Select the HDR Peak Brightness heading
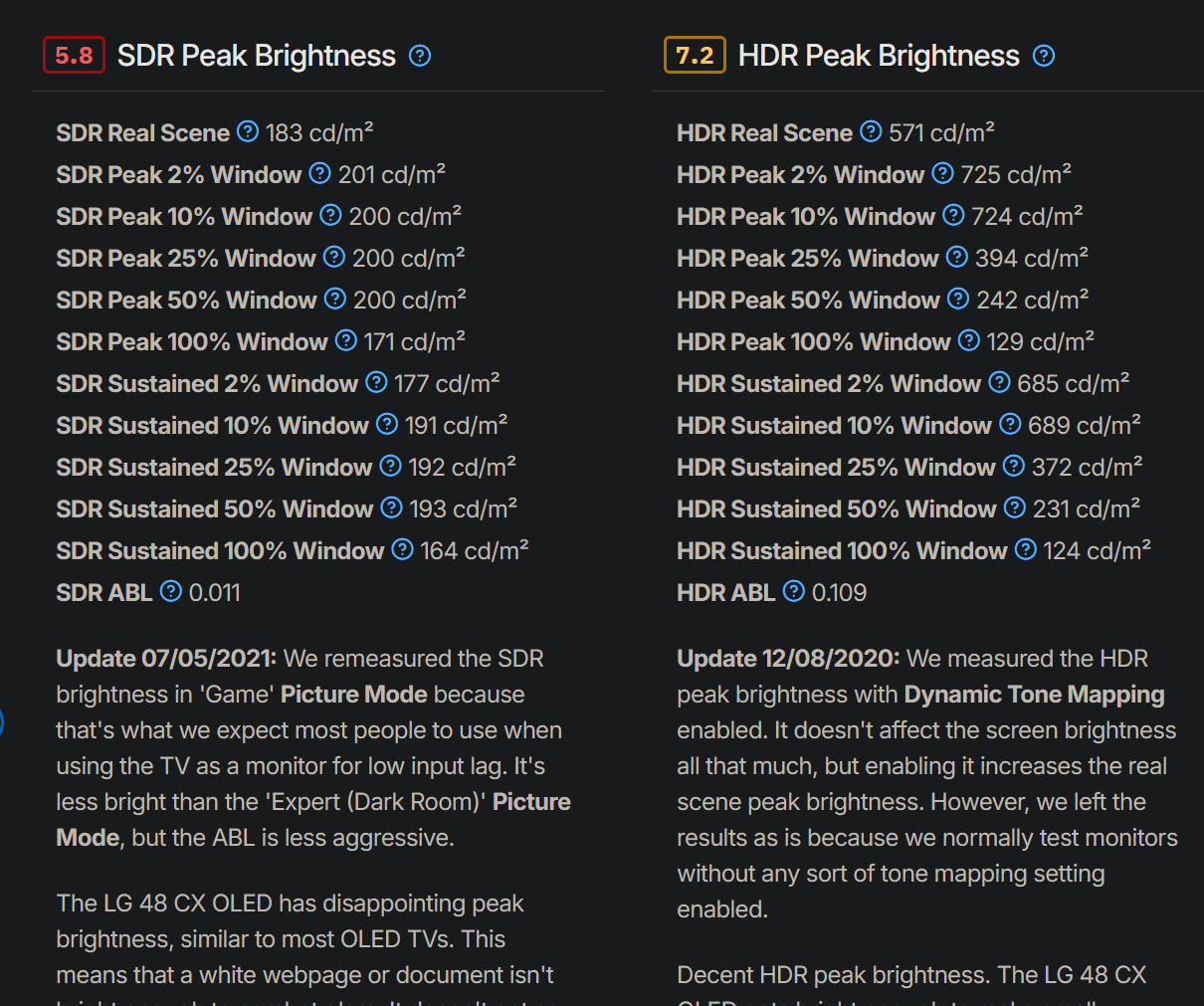This screenshot has height=1006, width=1204. click(x=879, y=56)
